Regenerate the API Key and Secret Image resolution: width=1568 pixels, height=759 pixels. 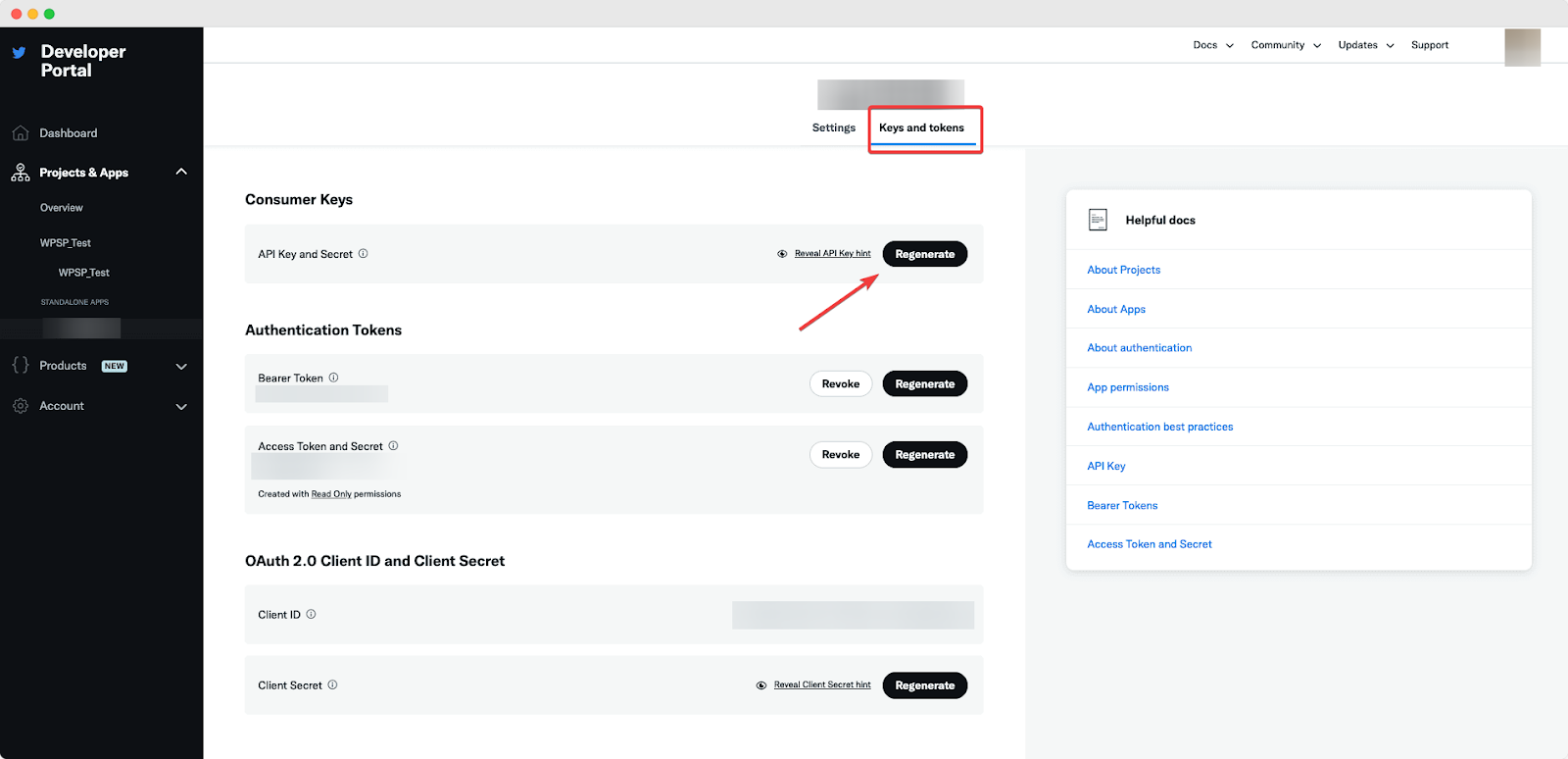[x=925, y=254]
